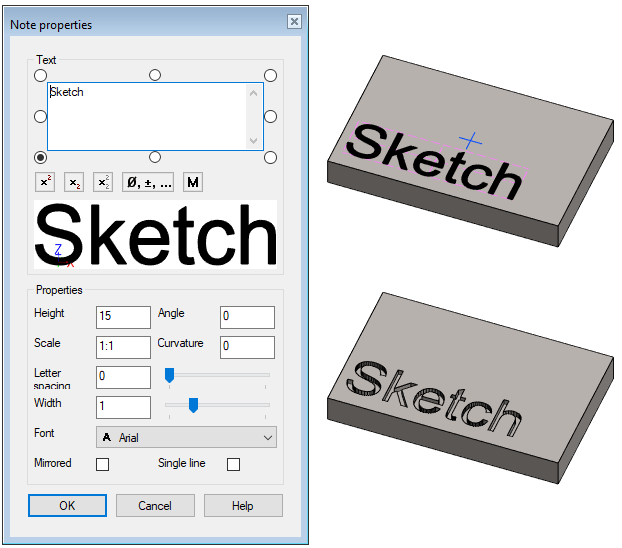
Task: Click the Width slider handle
Action: click(193, 405)
